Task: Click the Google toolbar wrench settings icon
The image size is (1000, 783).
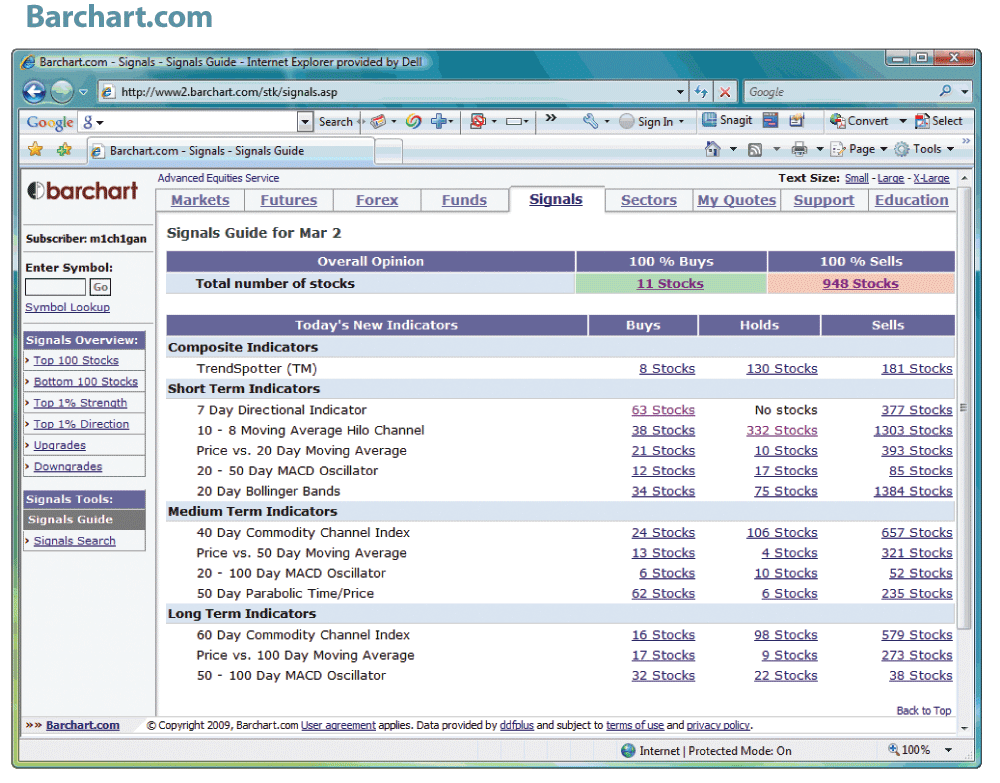Action: 590,121
